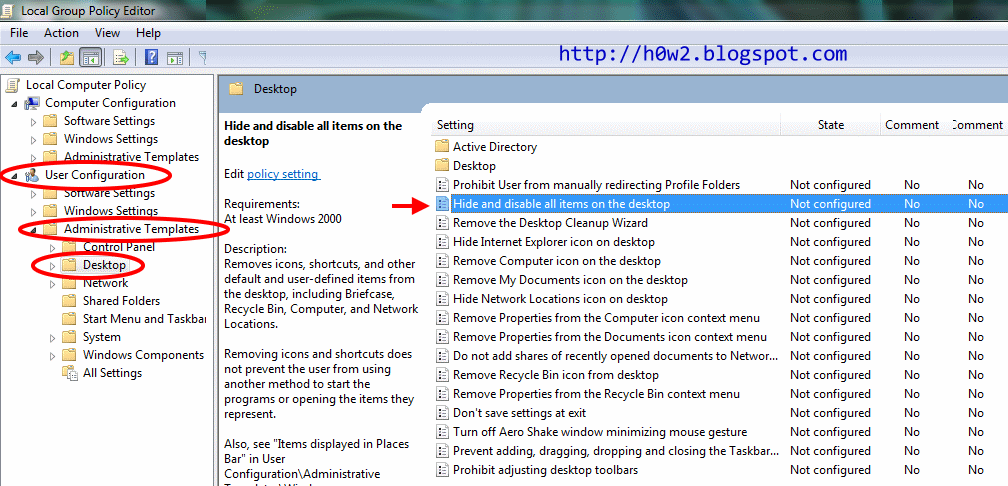This screenshot has height=486, width=1008.
Task: Go up one level with folder icon
Action: click(x=67, y=58)
